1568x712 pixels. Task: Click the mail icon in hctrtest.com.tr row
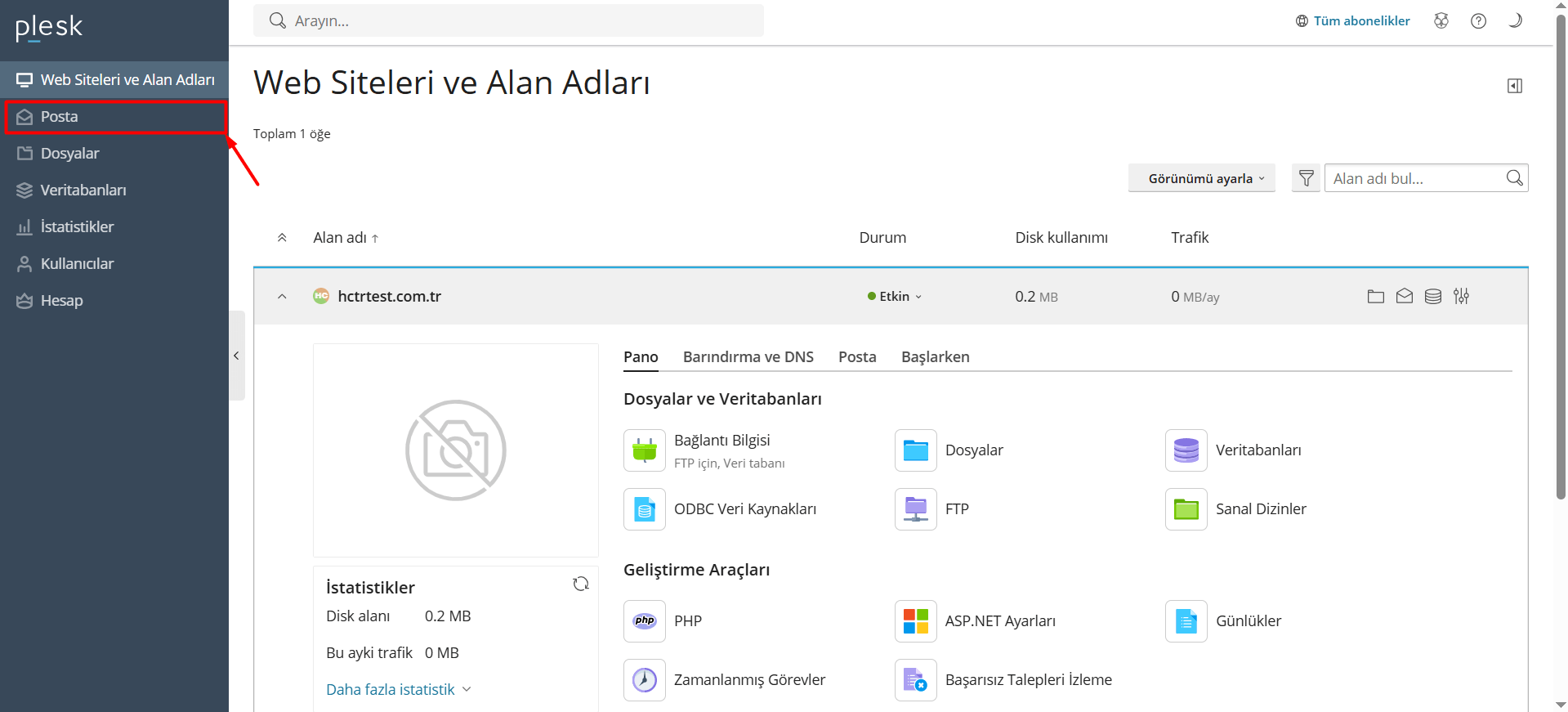[x=1405, y=297]
